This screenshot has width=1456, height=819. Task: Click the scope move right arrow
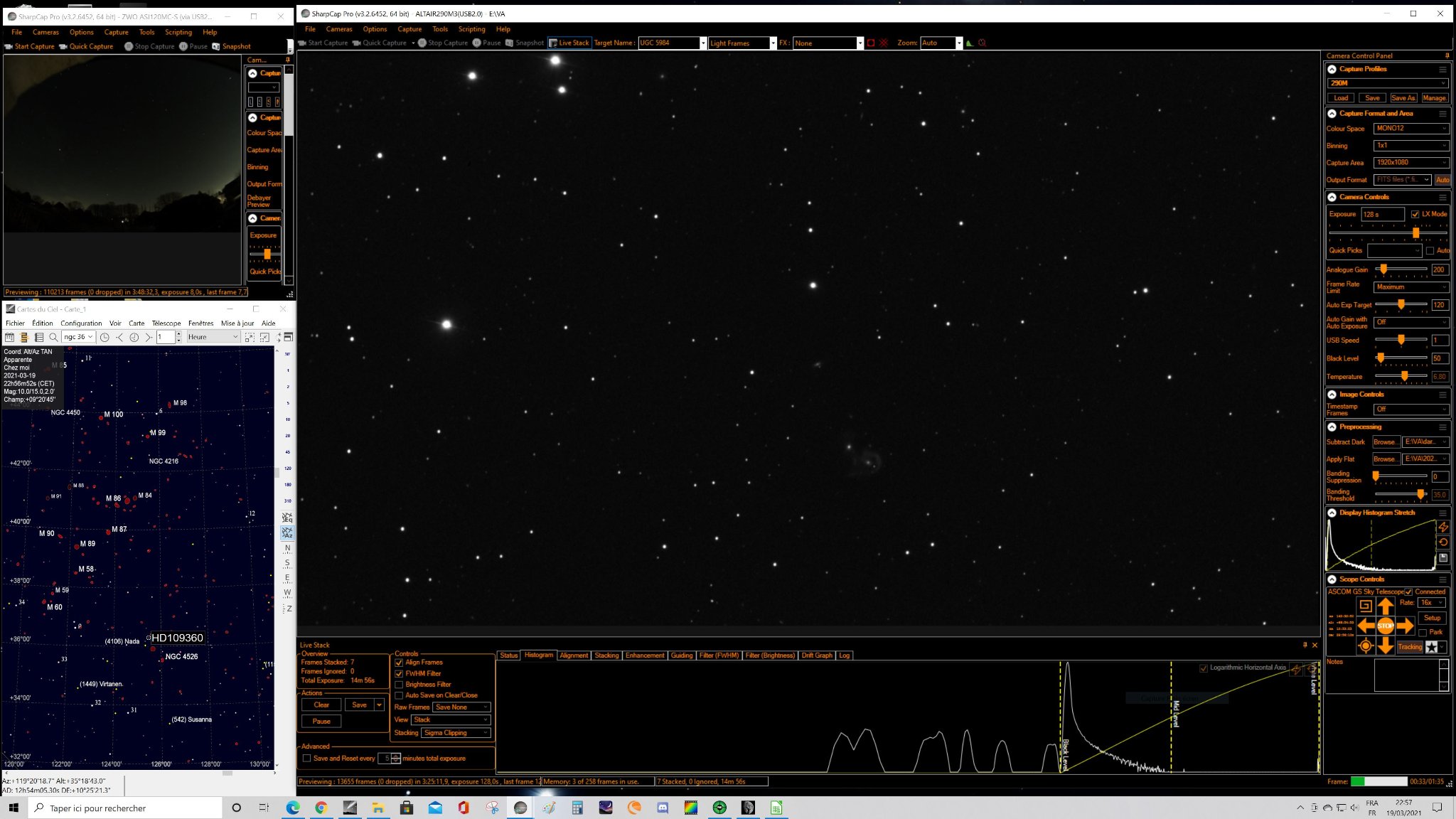tap(1405, 626)
